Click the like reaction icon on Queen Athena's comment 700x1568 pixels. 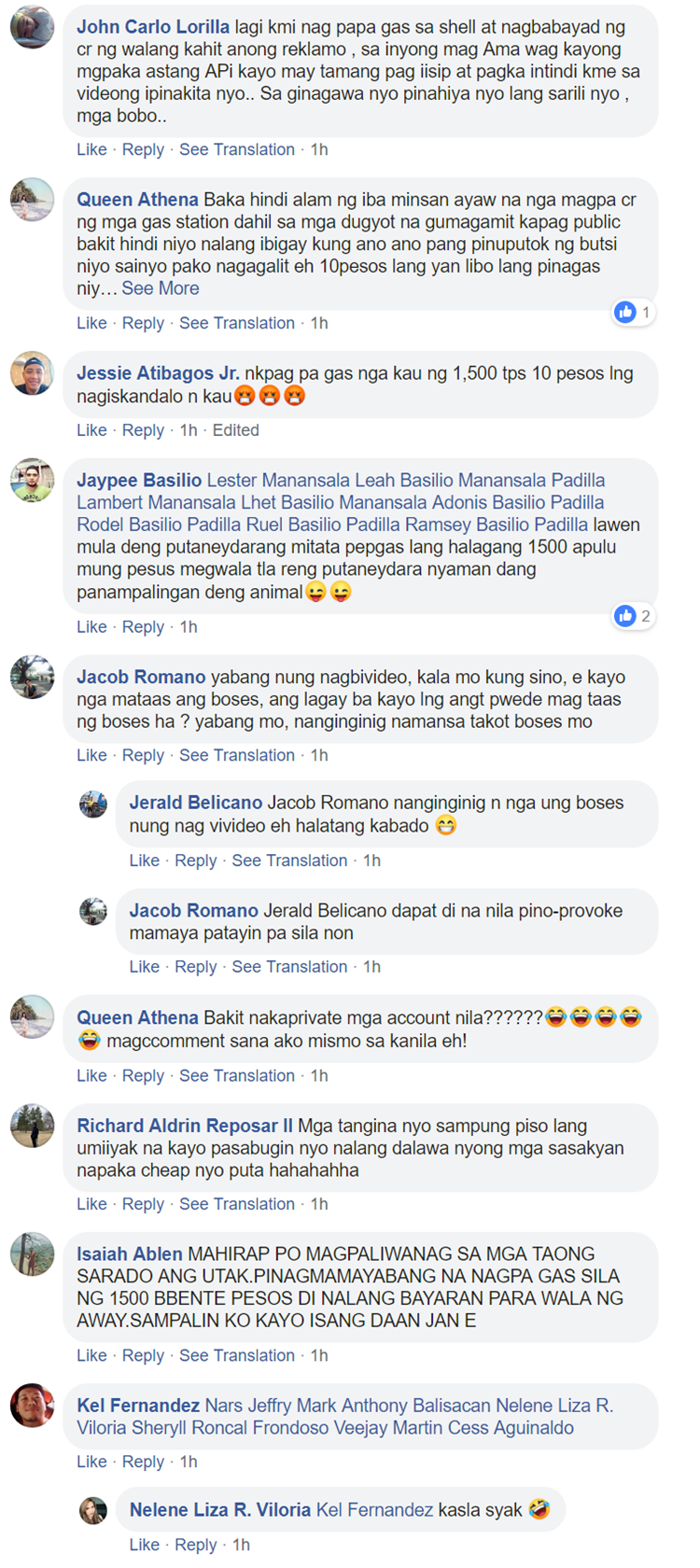(x=625, y=312)
